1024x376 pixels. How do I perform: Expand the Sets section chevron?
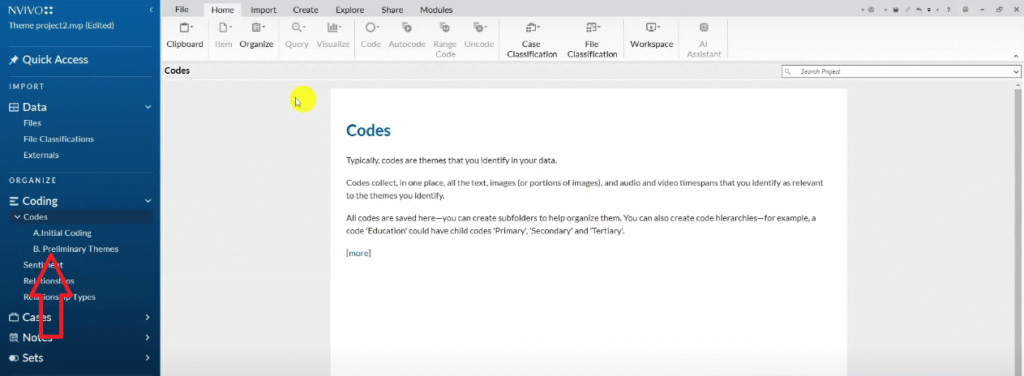tap(148, 358)
